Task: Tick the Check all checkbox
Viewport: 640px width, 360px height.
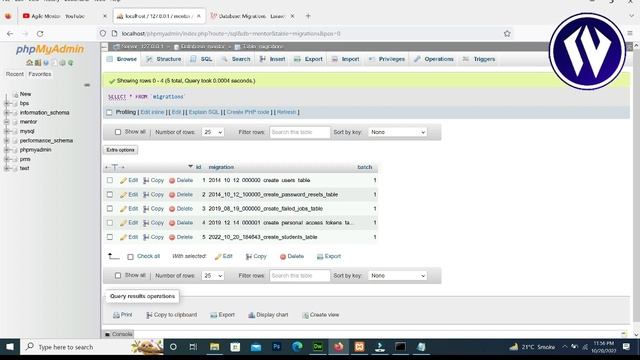Action: pos(130,257)
